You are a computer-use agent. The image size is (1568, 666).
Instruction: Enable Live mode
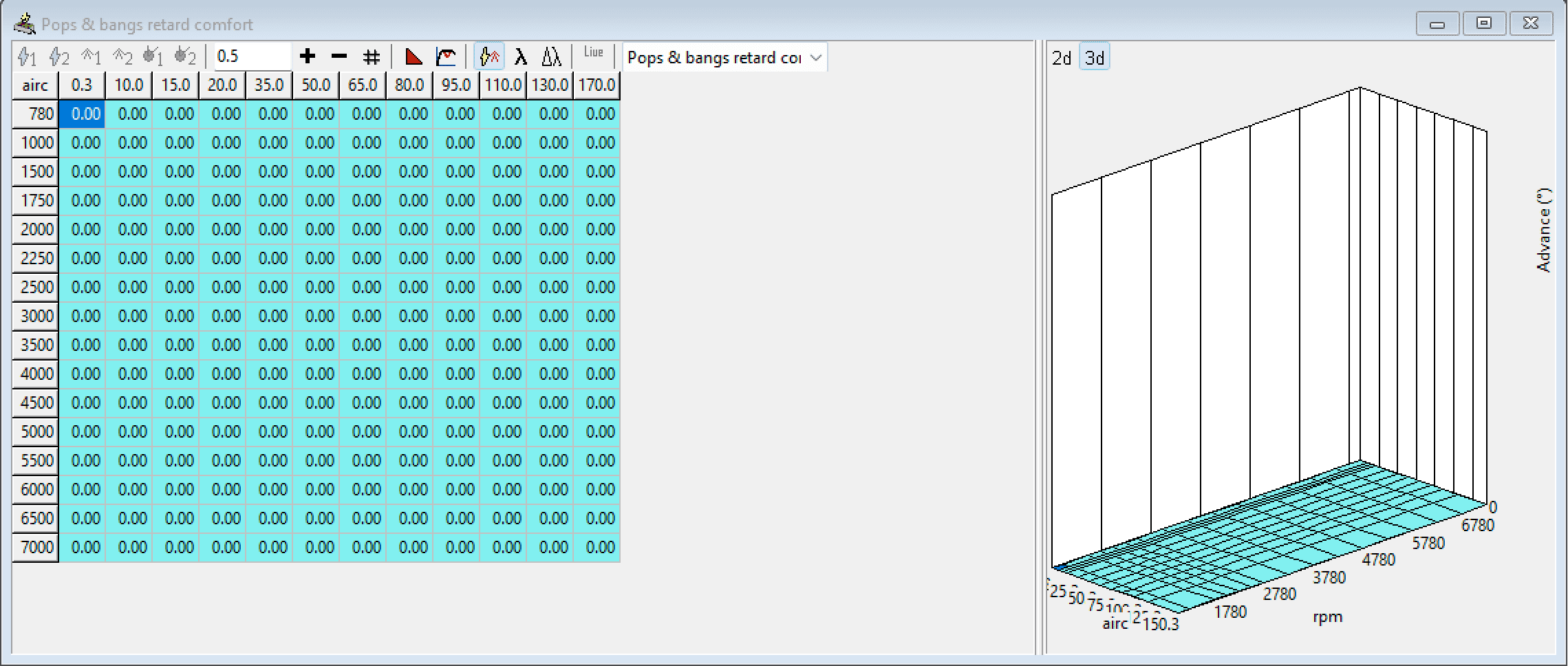[594, 54]
